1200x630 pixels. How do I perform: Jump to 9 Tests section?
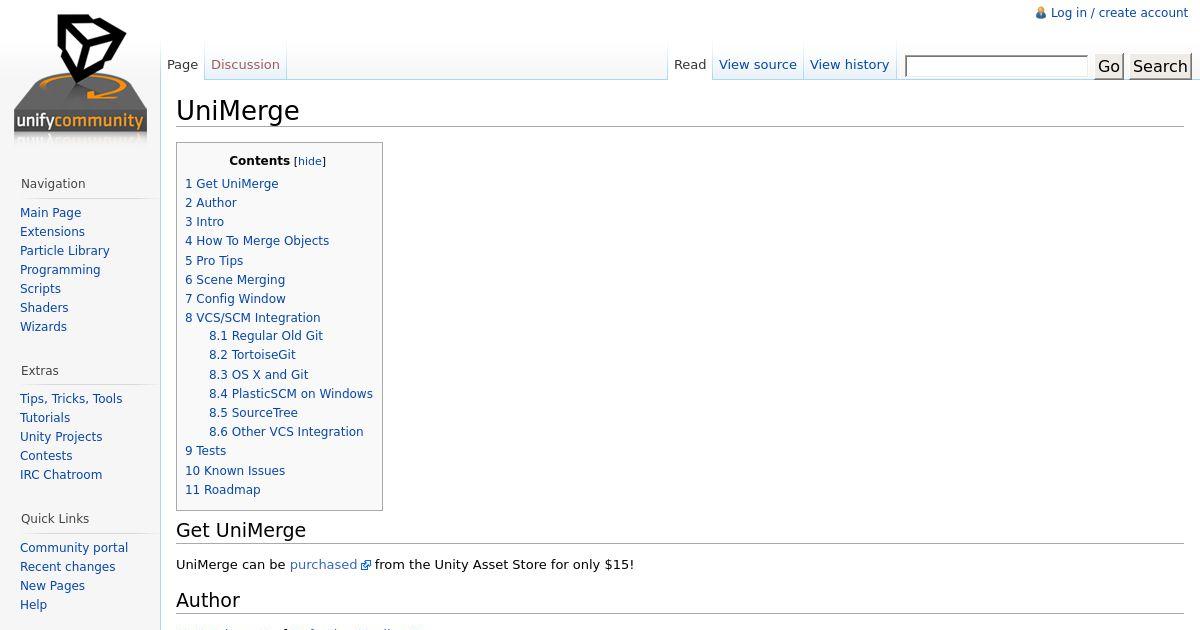click(x=205, y=451)
